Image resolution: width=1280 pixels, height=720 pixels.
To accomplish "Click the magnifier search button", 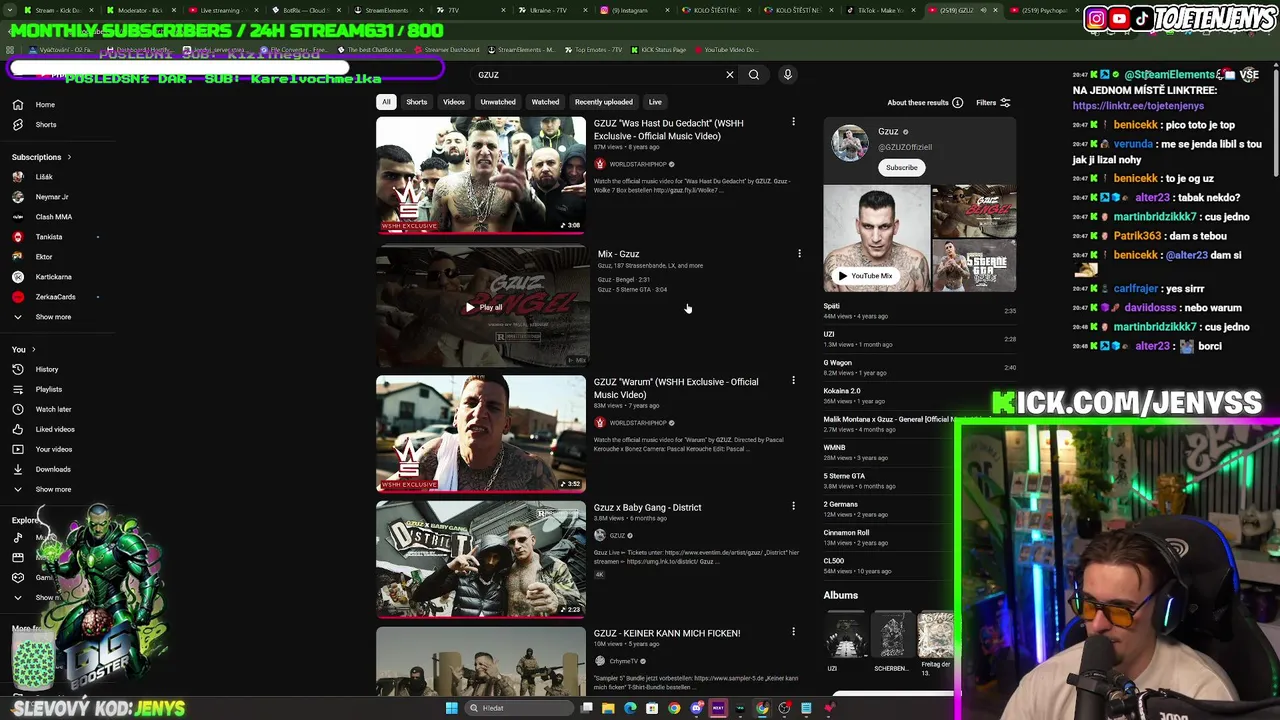I will (x=754, y=75).
